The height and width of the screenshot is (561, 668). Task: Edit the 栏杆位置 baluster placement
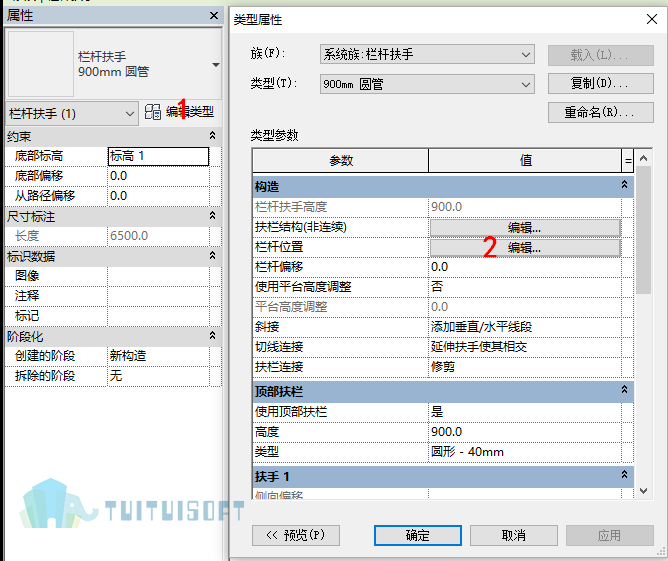525,247
